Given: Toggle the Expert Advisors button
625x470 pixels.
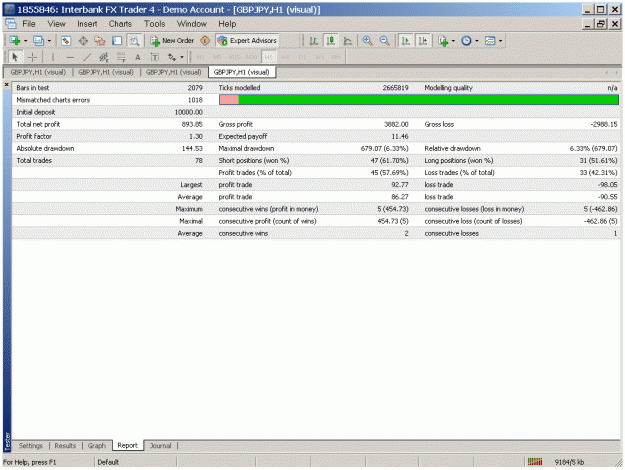Looking at the screenshot, I should 247,41.
